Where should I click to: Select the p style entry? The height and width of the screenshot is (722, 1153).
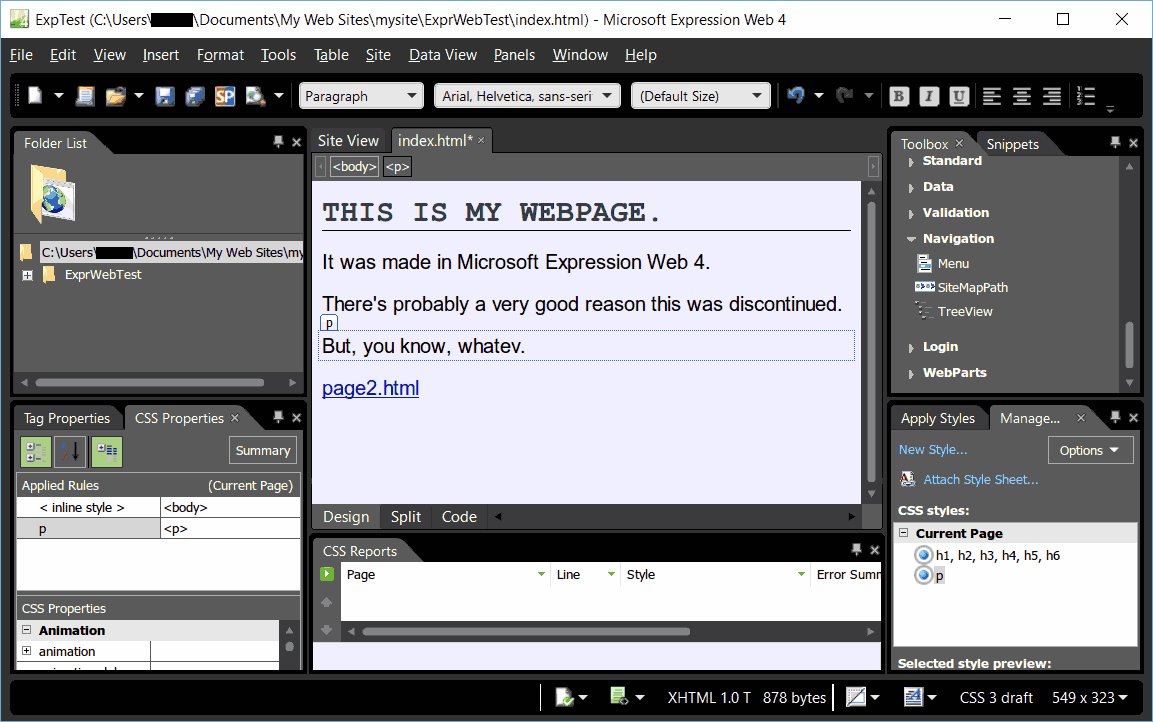[x=930, y=576]
